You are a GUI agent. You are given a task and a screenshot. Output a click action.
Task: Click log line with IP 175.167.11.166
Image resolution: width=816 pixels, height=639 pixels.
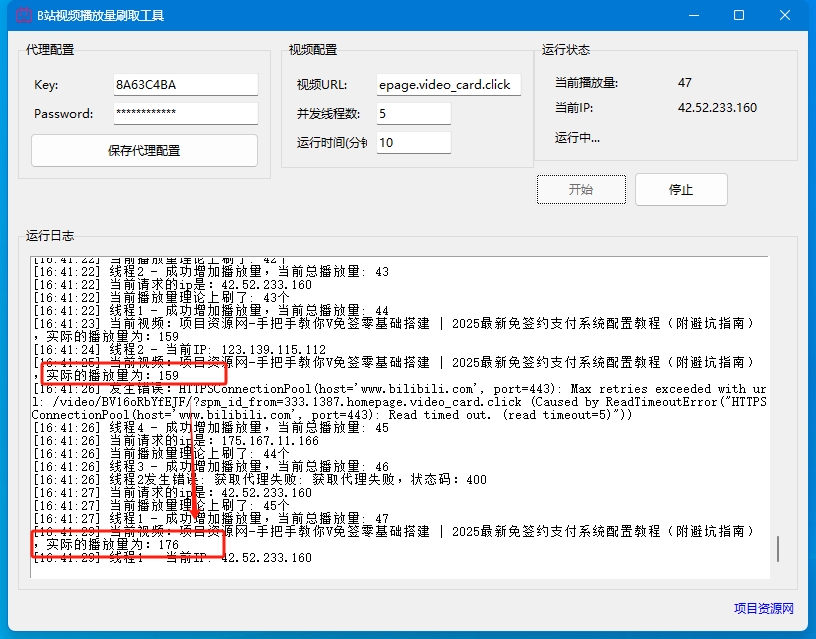click(x=176, y=441)
